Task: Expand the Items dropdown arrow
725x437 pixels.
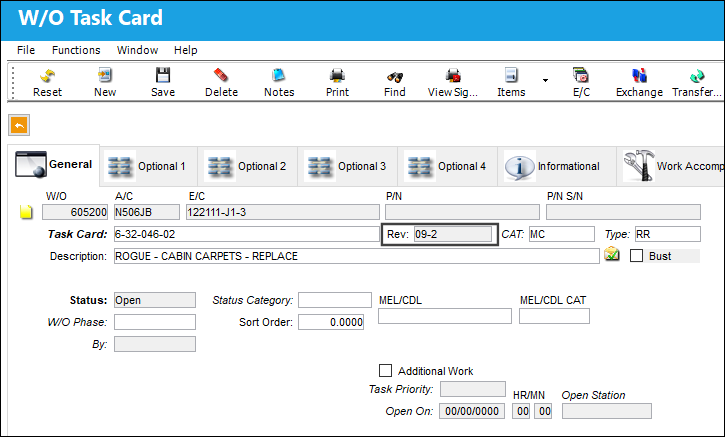Action: tap(546, 80)
